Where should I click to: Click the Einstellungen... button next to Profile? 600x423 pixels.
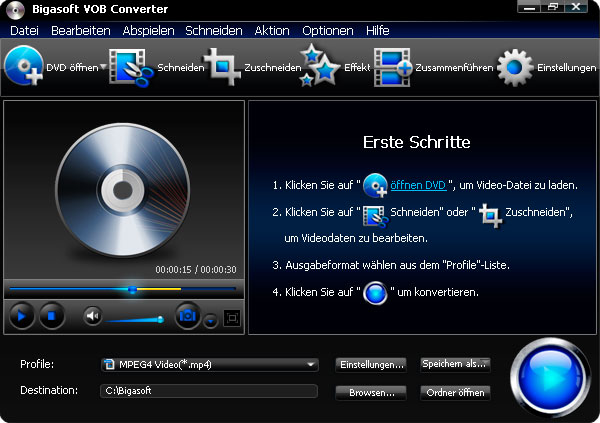[371, 364]
